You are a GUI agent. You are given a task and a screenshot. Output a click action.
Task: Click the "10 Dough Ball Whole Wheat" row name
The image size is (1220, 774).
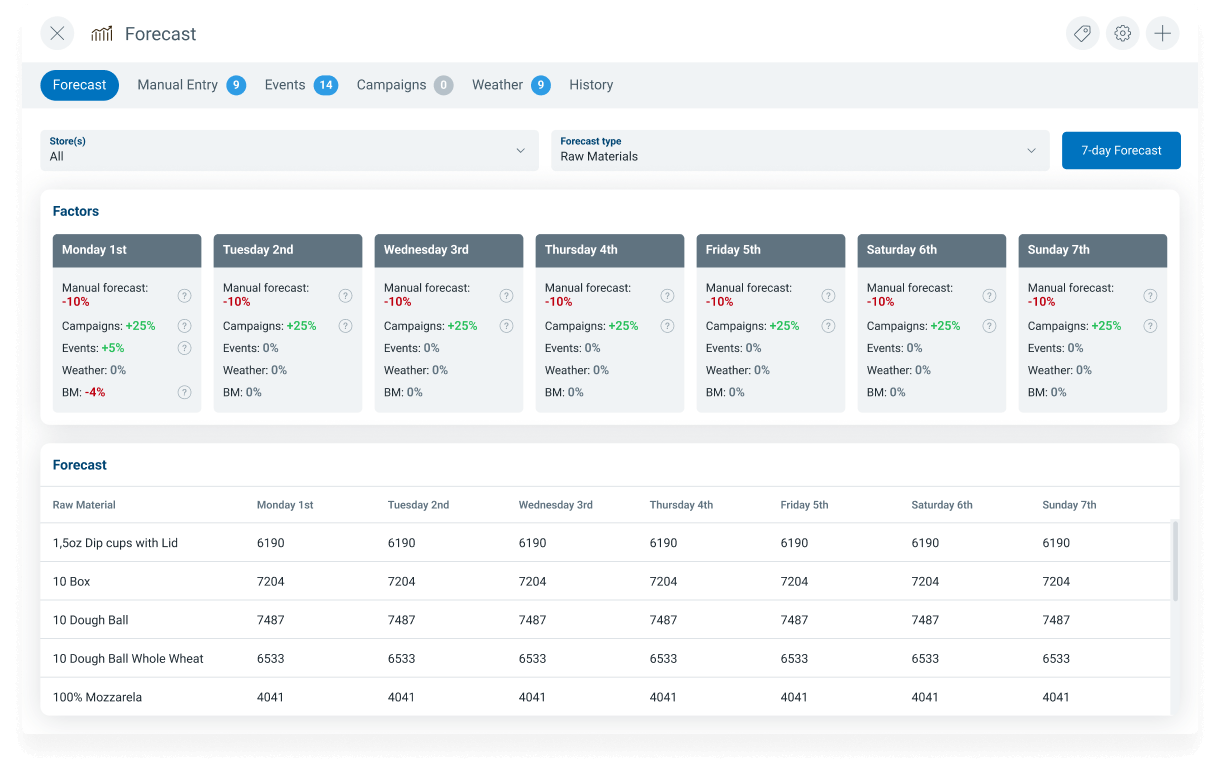point(128,659)
